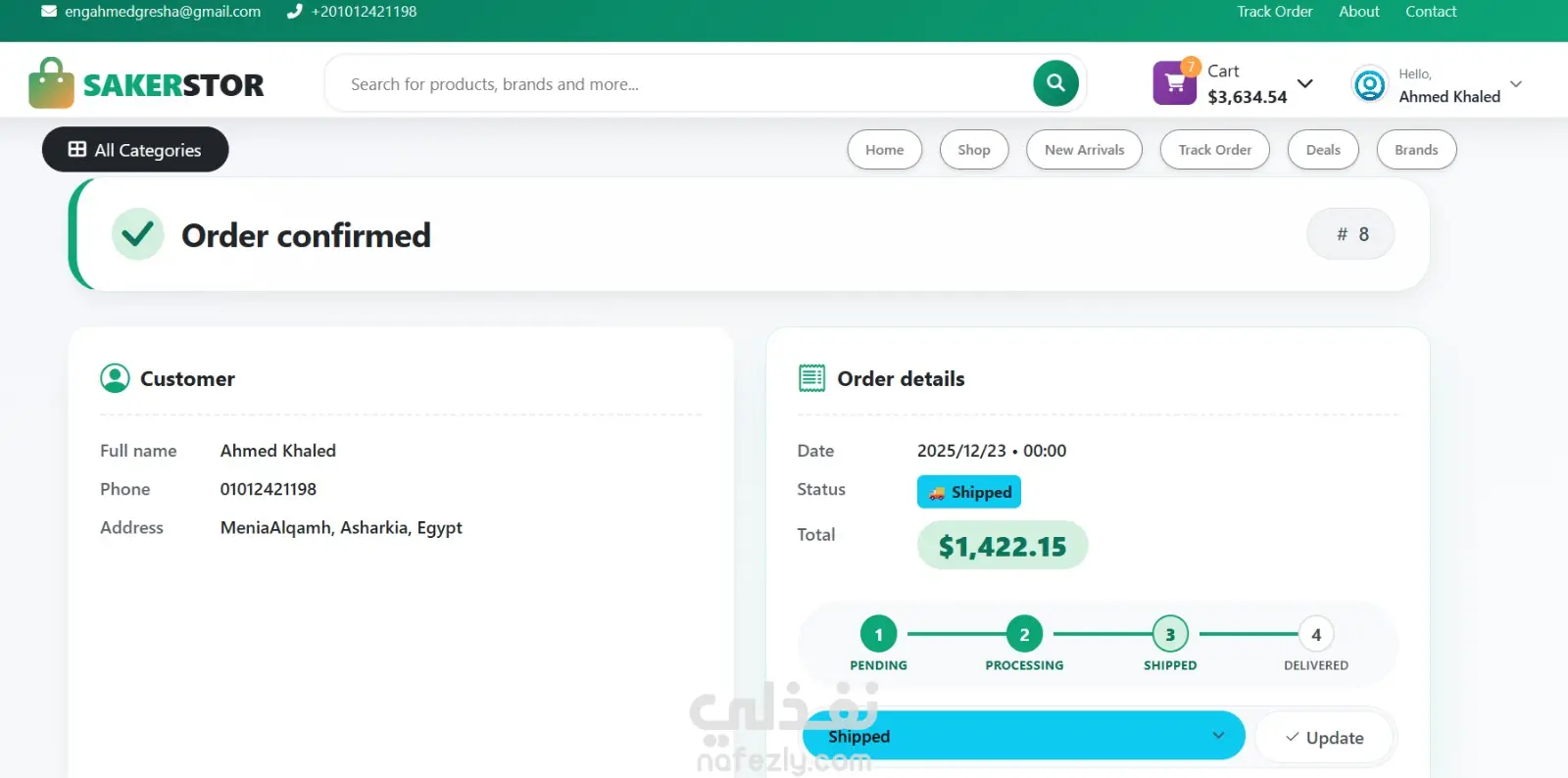Go to the Deals nav item

tap(1322, 150)
